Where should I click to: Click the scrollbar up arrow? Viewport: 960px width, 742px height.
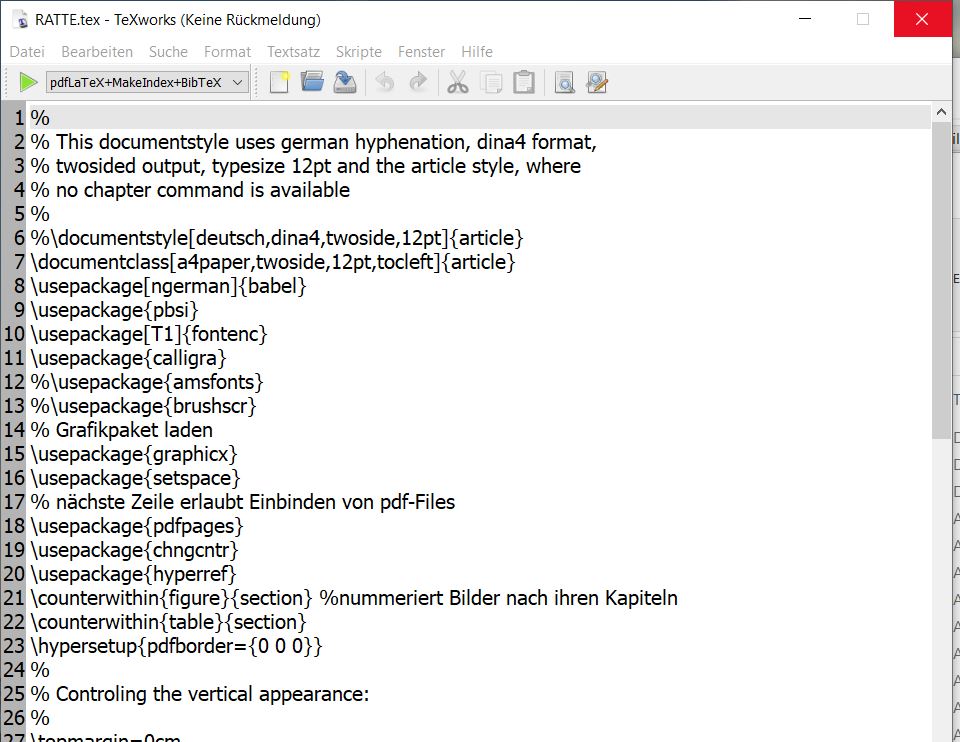[942, 111]
